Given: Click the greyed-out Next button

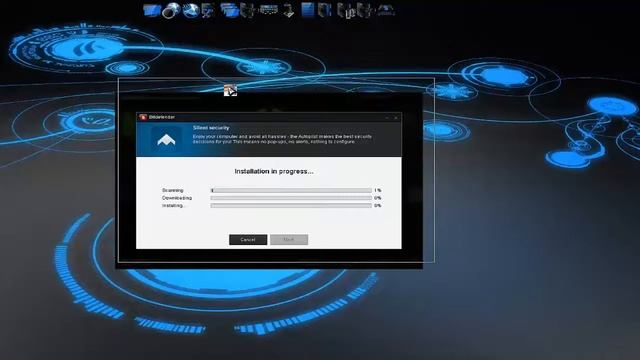Looking at the screenshot, I should tap(289, 240).
